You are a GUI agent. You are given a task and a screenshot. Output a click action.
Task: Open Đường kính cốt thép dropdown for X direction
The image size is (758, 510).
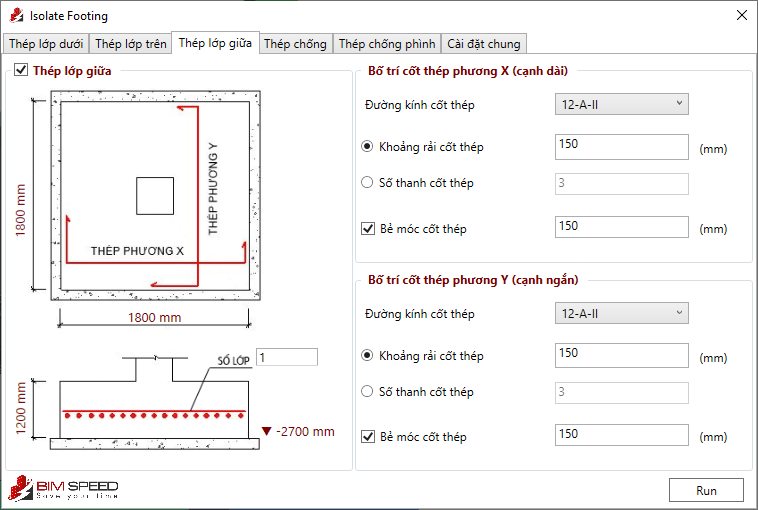click(621, 104)
